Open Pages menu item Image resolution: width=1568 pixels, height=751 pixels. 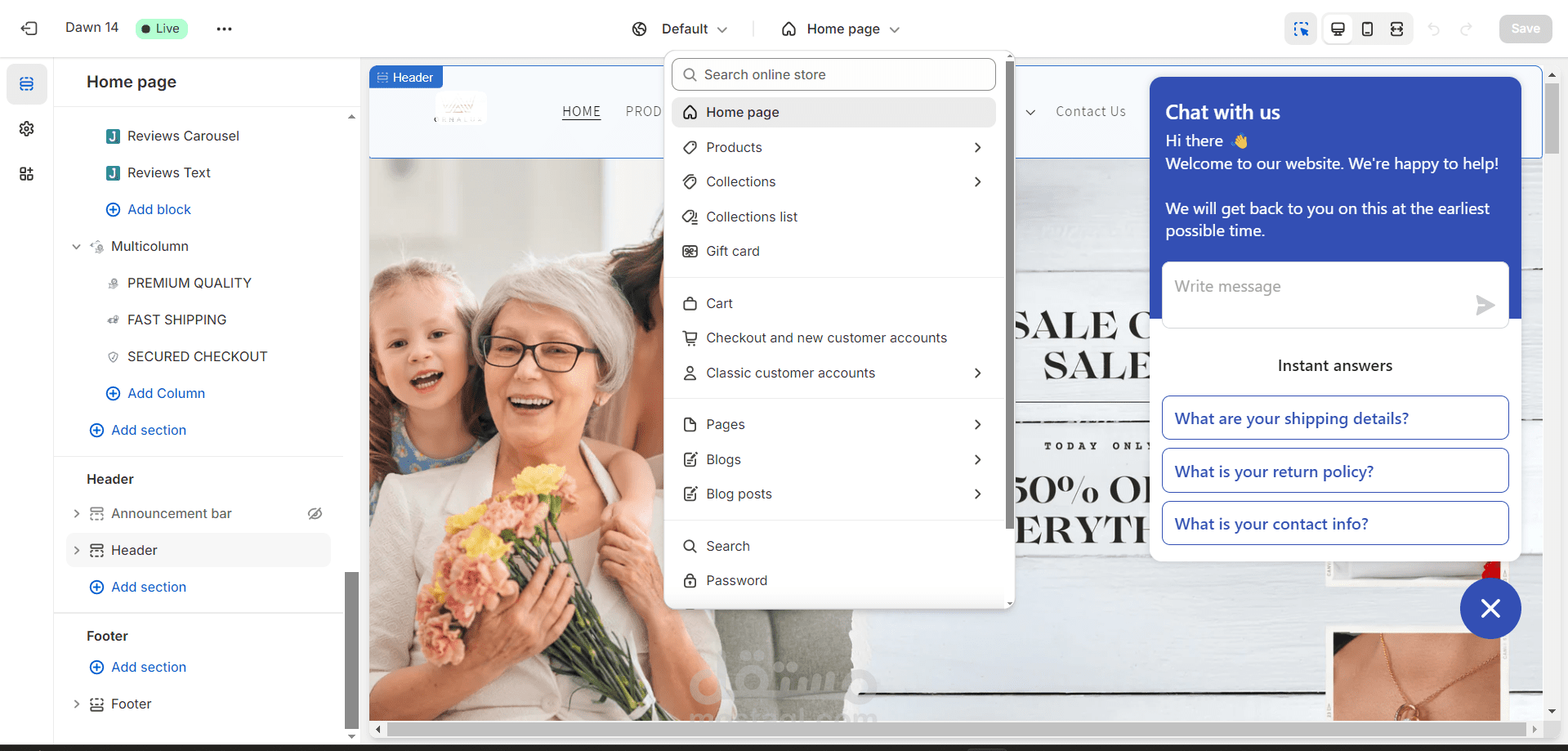tap(833, 424)
